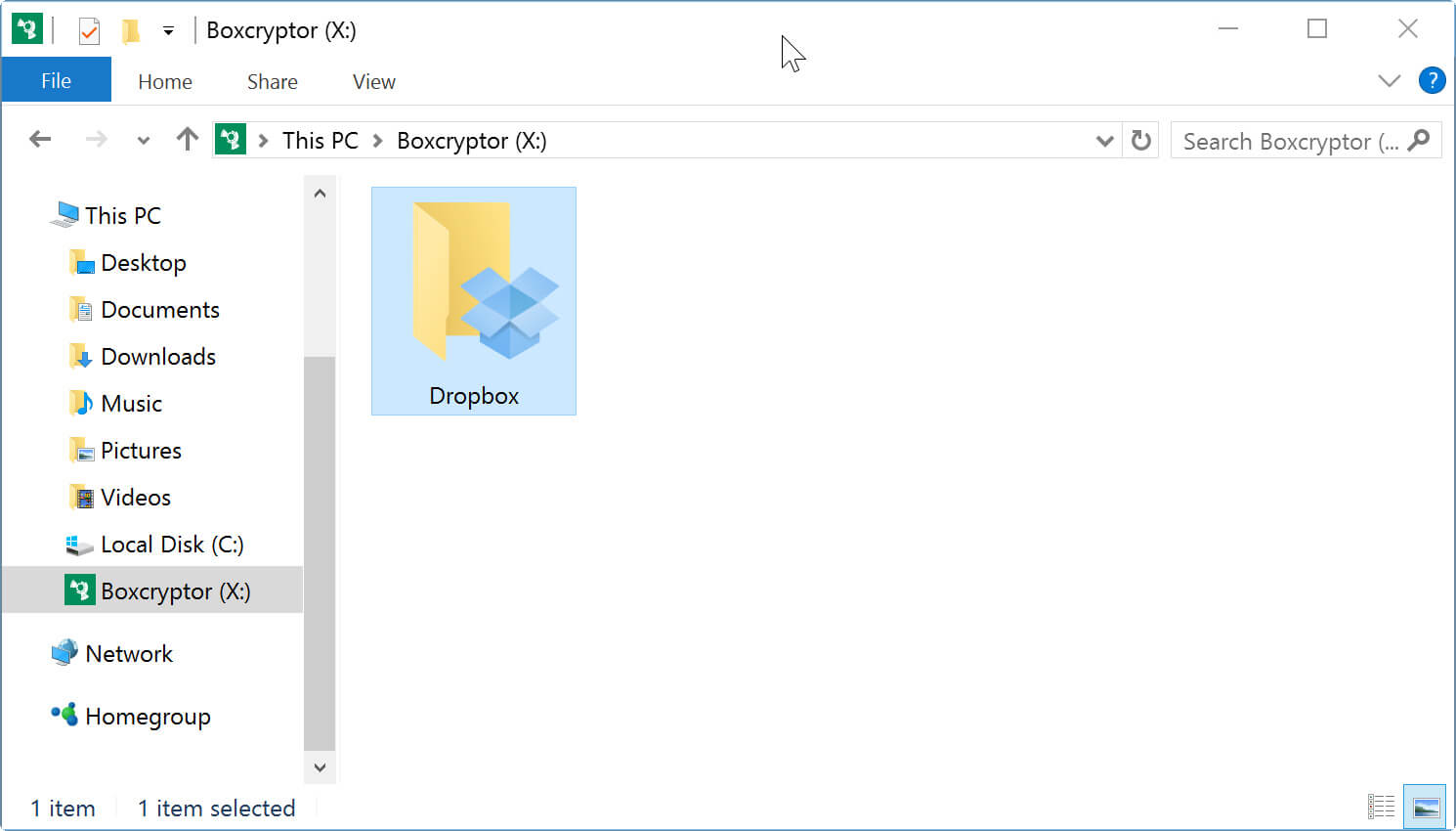Expand the ribbon with chevron

coord(1389,81)
